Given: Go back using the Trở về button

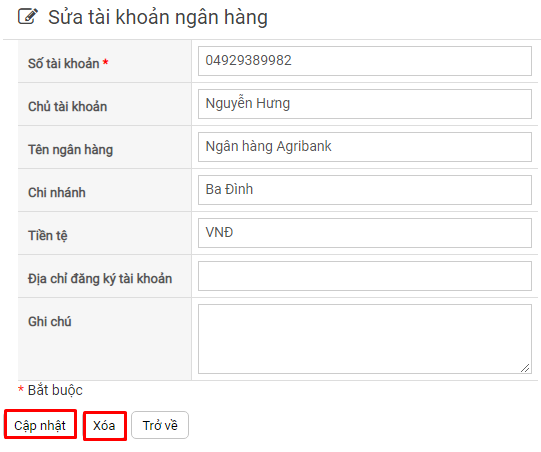Looking at the screenshot, I should 160,425.
